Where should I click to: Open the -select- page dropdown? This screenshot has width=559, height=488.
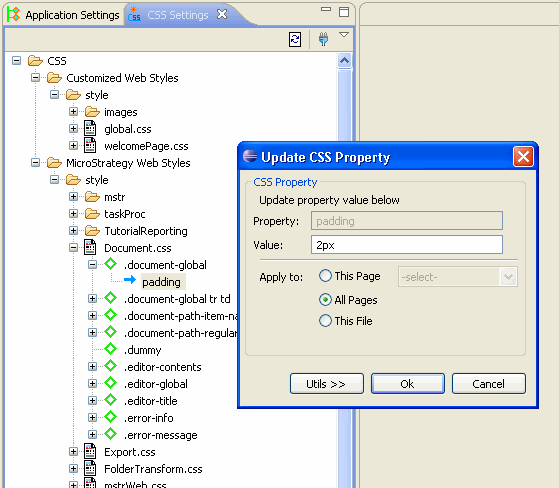pyautogui.click(x=458, y=277)
